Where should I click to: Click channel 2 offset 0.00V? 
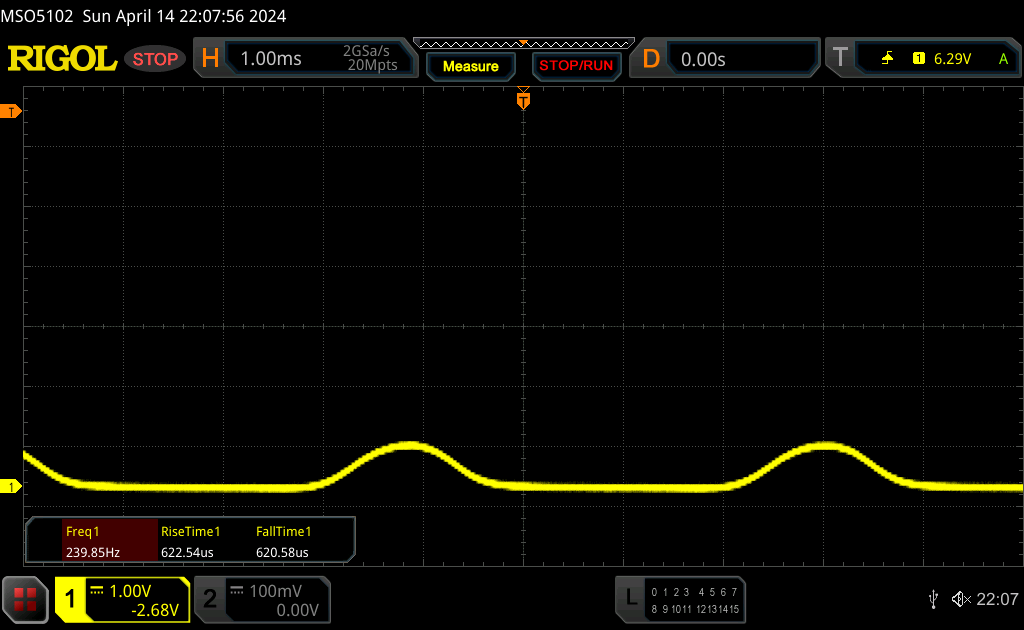(x=297, y=610)
